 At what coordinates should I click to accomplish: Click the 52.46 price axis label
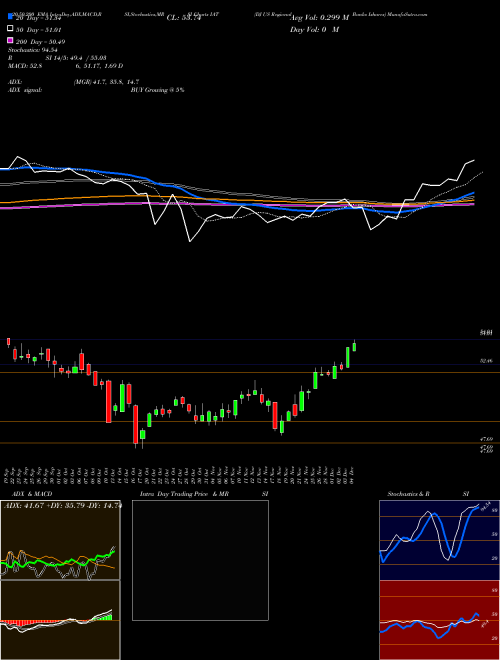pos(486,361)
